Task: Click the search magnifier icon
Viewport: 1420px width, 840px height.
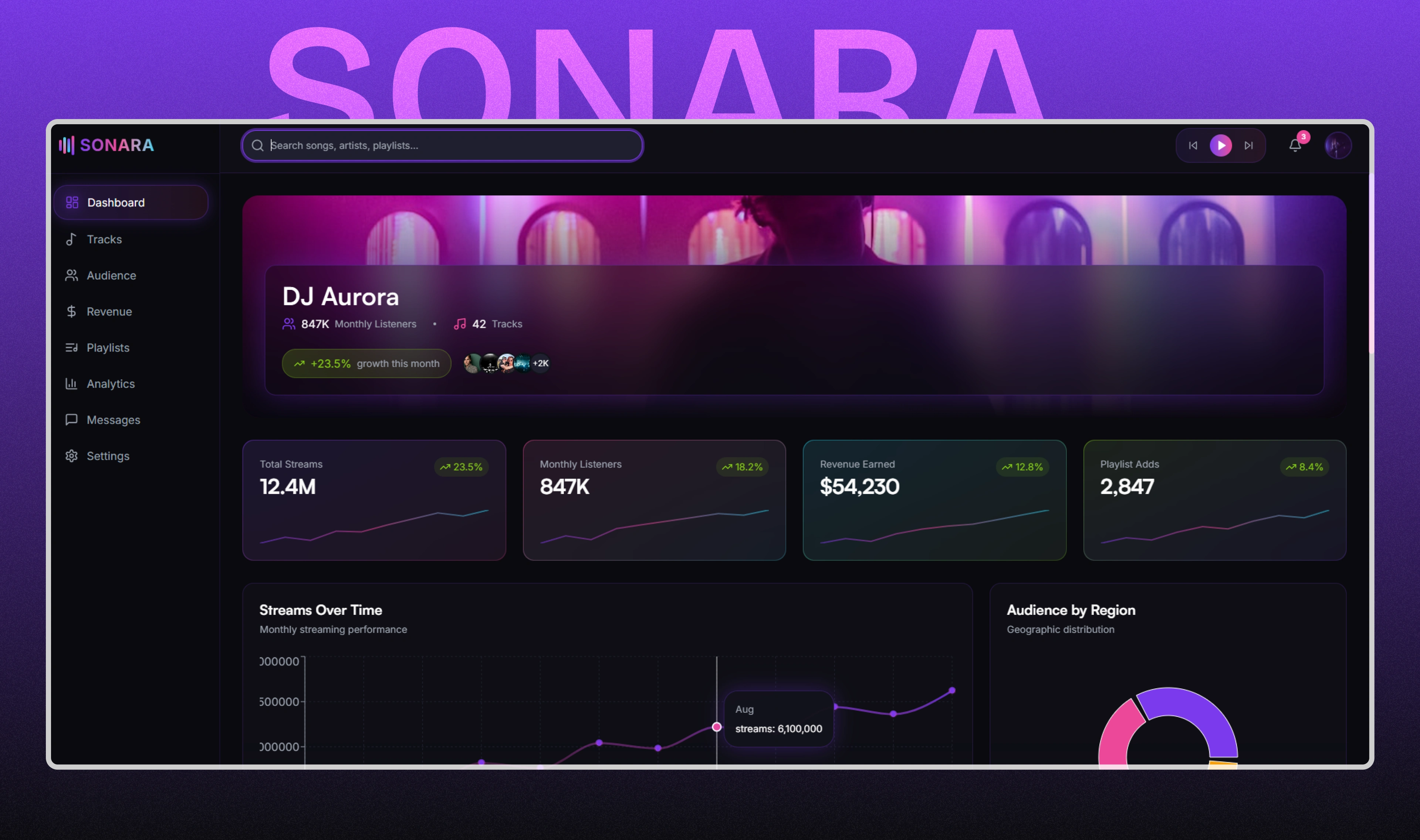Action: (257, 145)
